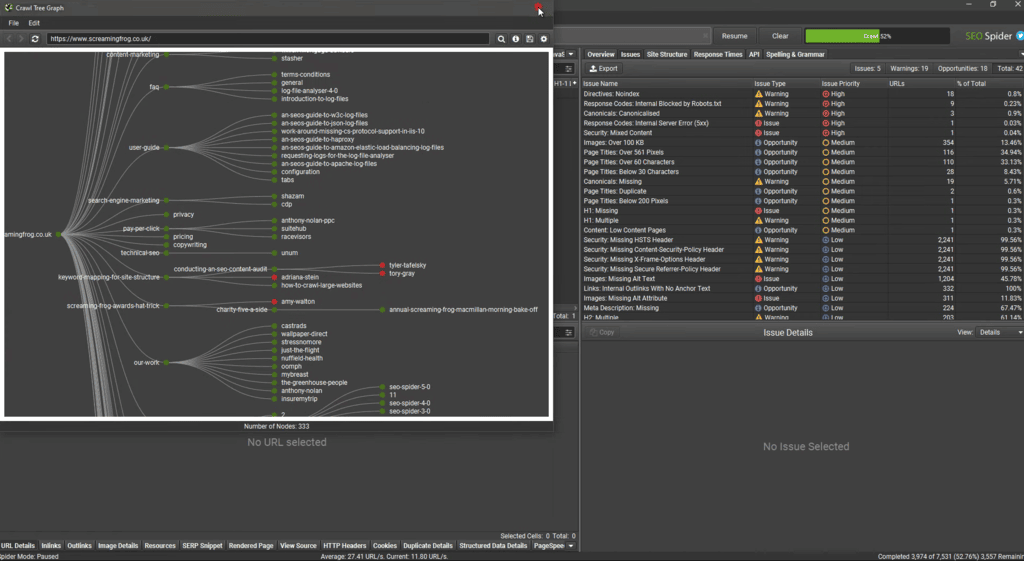Click issue icon on Images: Missing Alt Text row
This screenshot has height=561, width=1024.
pos(758,279)
